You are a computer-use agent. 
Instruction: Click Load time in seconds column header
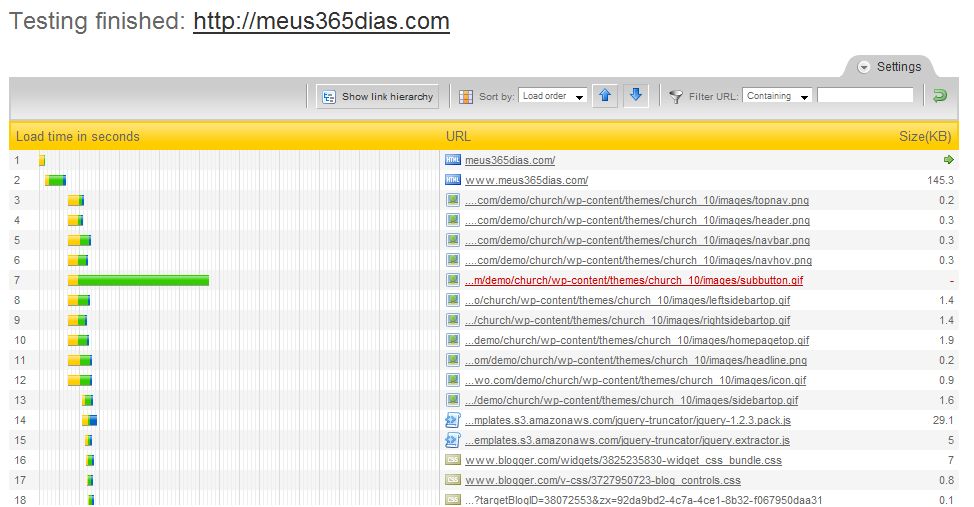78,137
